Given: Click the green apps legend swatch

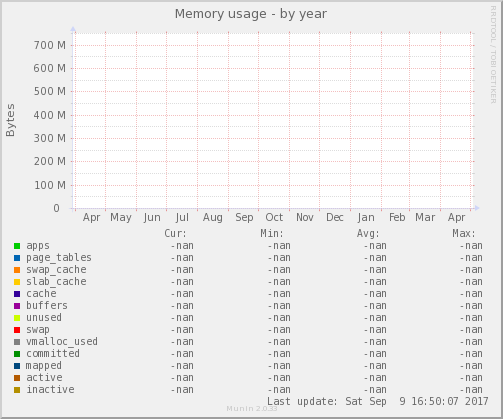Looking at the screenshot, I should coord(17,246).
